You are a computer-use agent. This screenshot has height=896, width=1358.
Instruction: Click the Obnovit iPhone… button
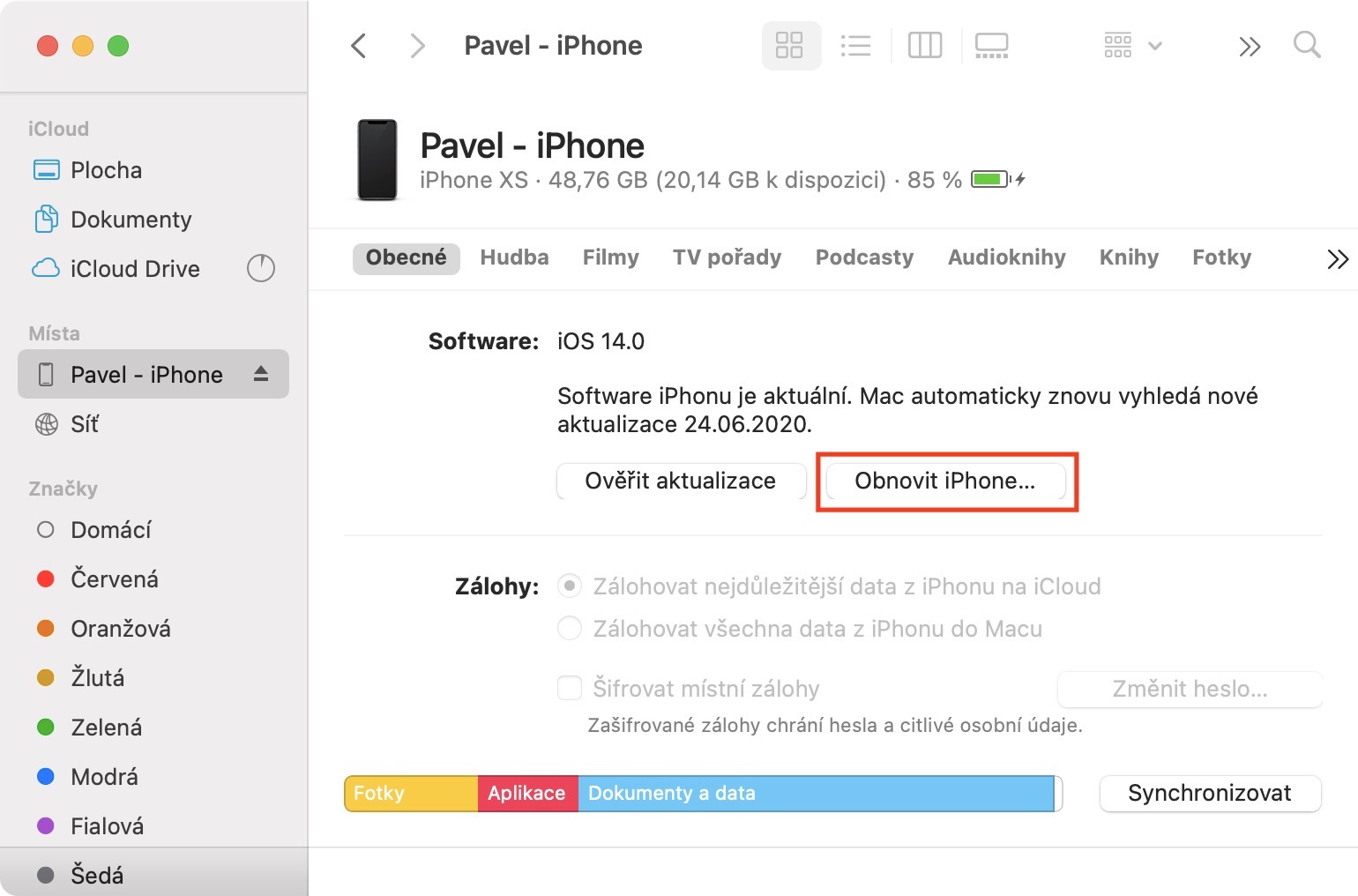(945, 481)
